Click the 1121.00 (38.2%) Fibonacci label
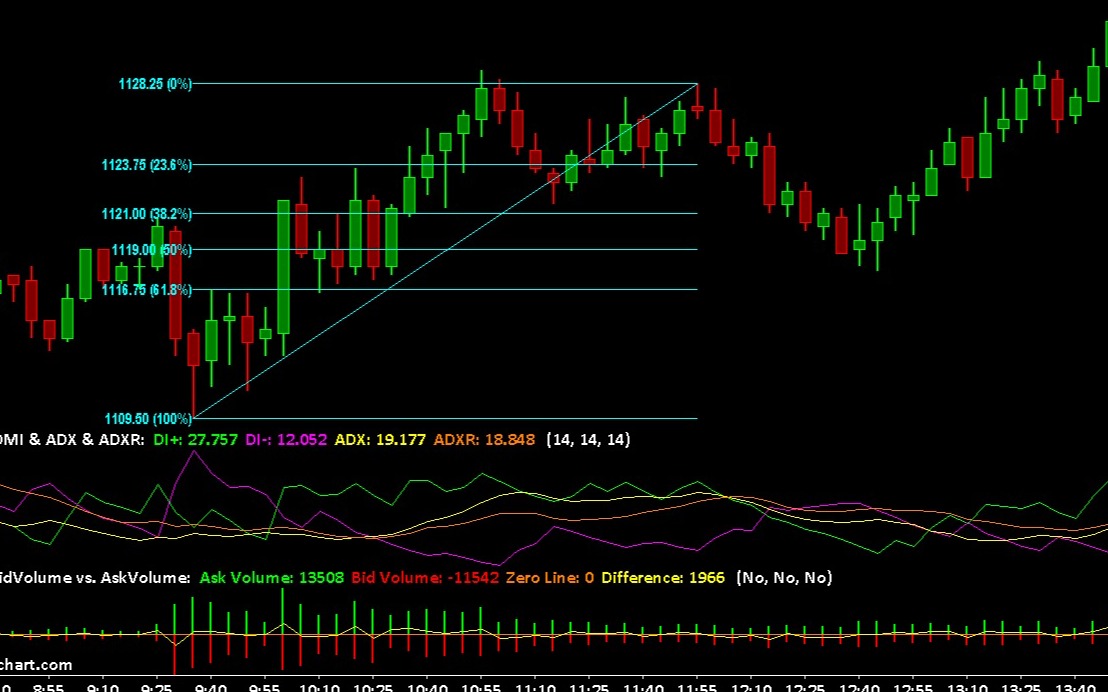This screenshot has width=1108, height=692. (x=146, y=214)
